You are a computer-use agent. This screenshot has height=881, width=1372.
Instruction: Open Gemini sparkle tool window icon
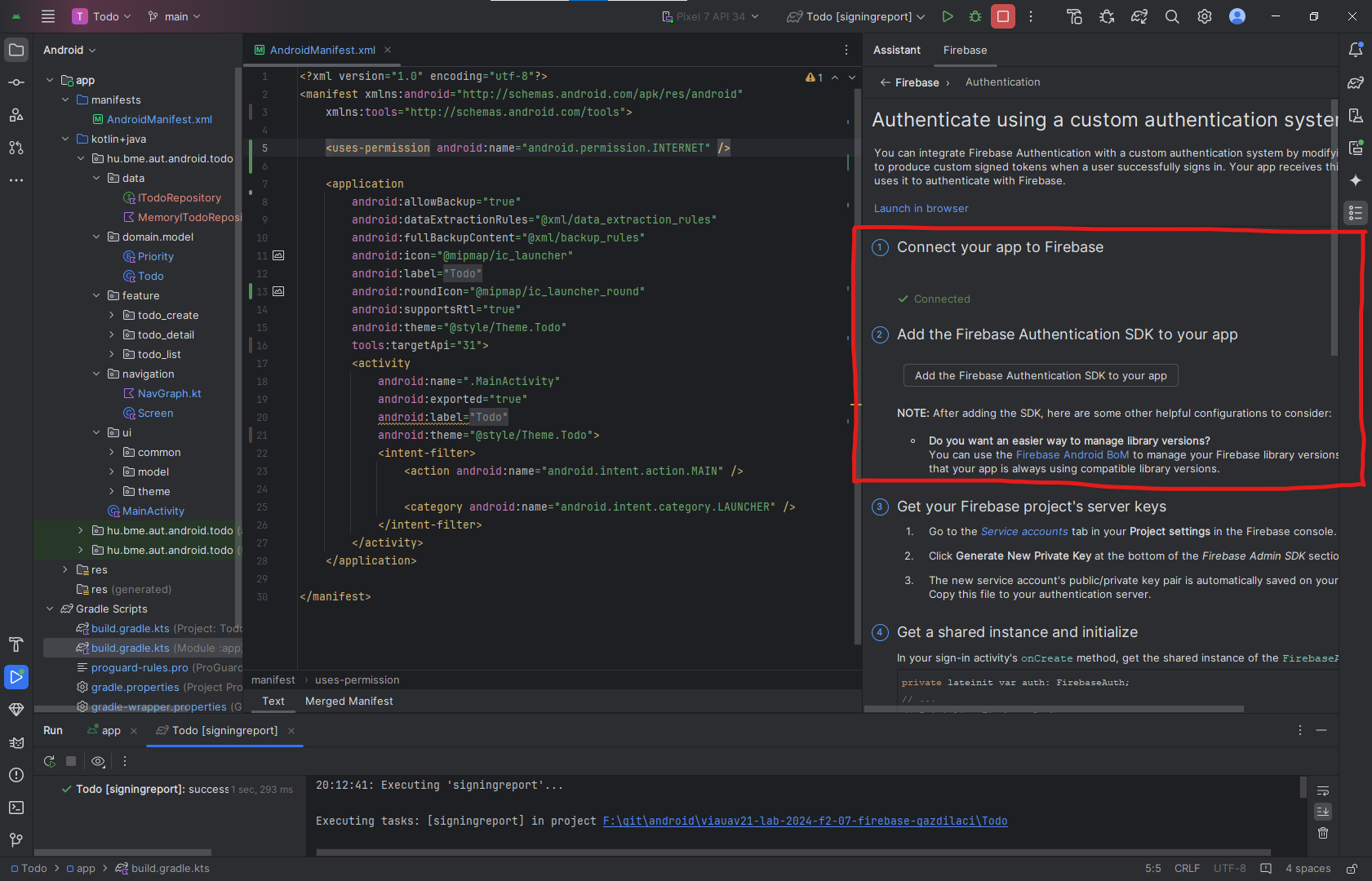[1356, 180]
